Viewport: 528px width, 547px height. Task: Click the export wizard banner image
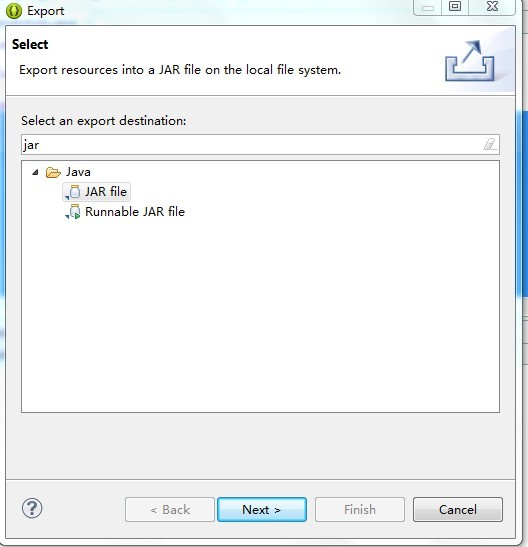470,61
